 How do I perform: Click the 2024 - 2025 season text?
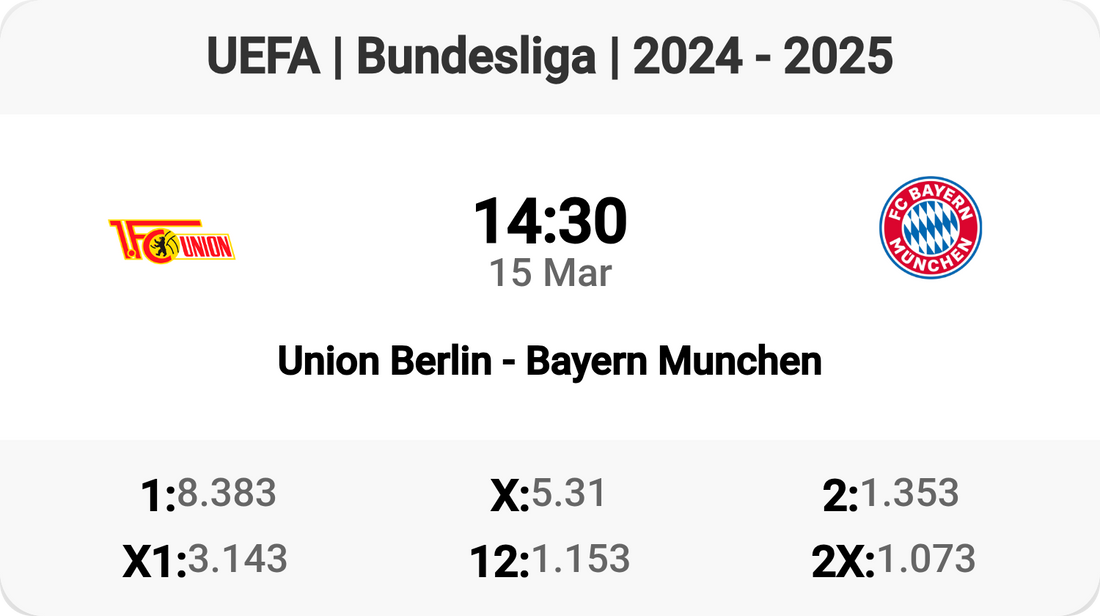[x=763, y=58]
